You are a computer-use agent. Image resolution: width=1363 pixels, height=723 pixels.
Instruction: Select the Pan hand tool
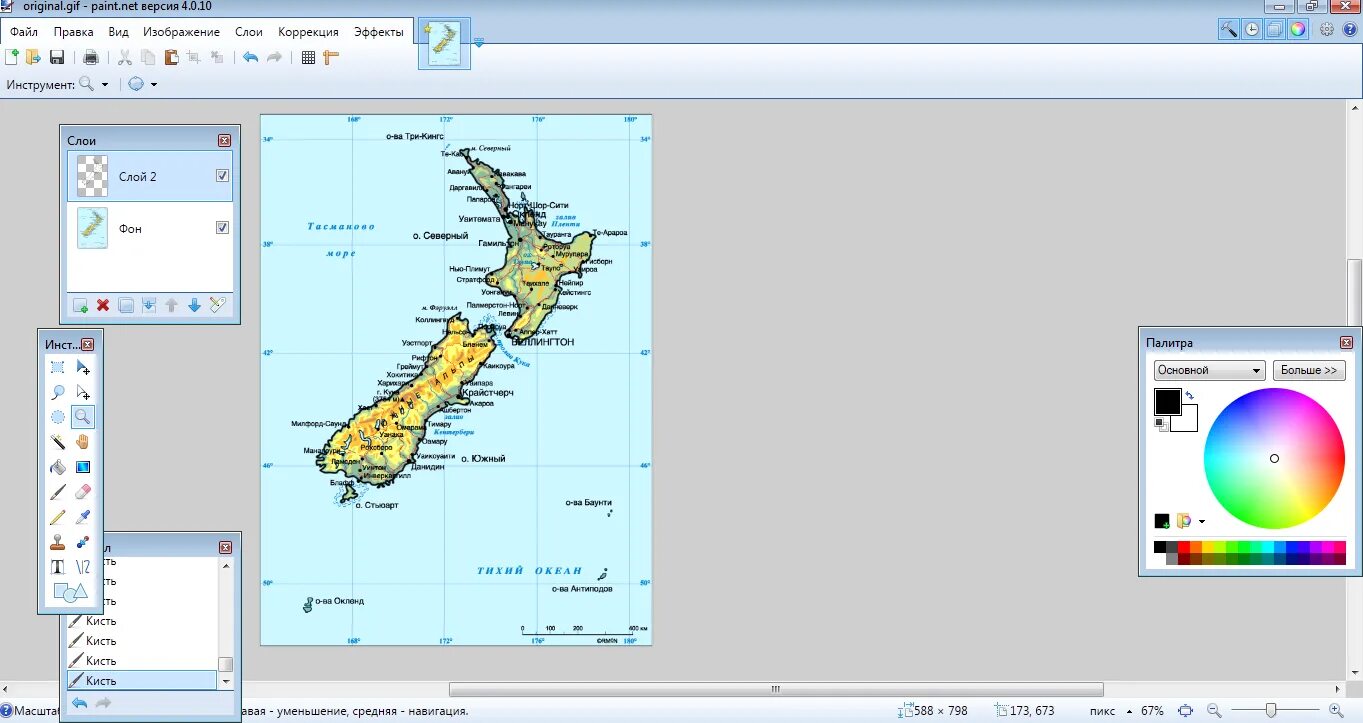[83, 442]
